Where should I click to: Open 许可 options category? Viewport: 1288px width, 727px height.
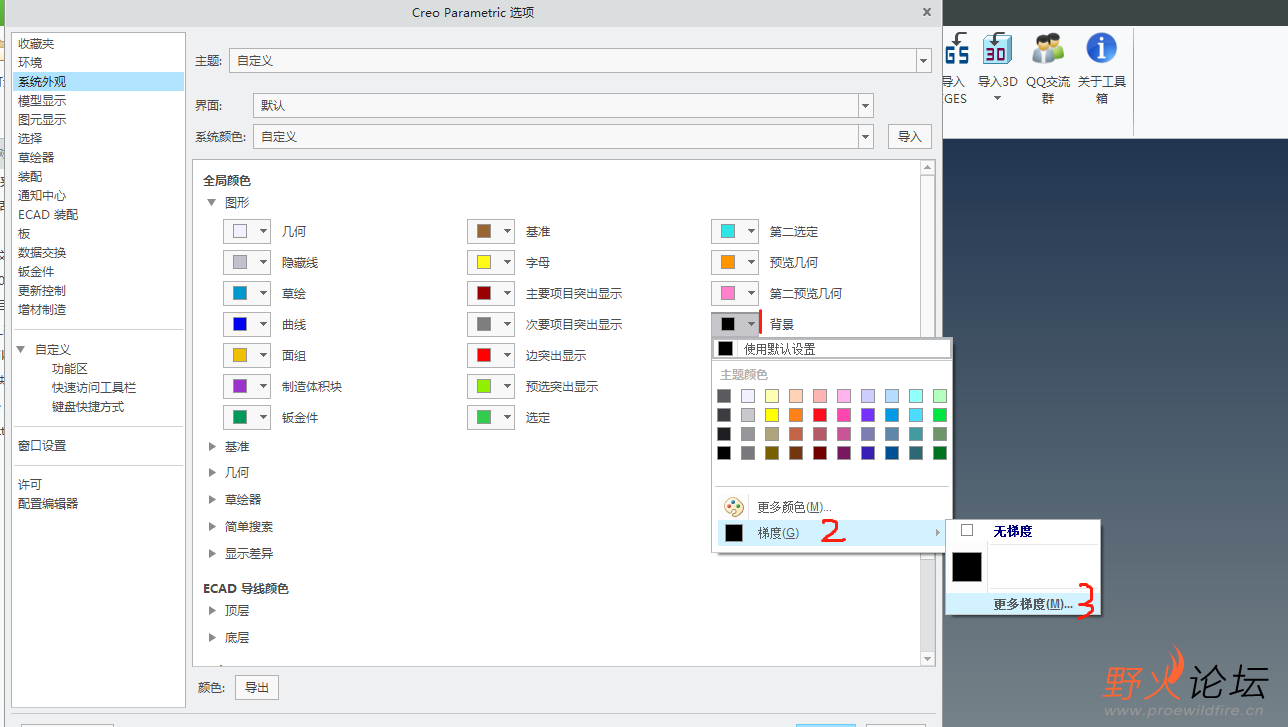pos(30,485)
